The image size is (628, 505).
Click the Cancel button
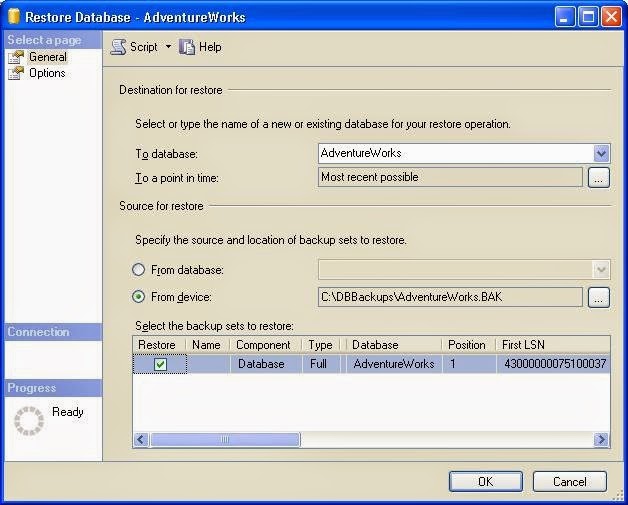pos(570,481)
